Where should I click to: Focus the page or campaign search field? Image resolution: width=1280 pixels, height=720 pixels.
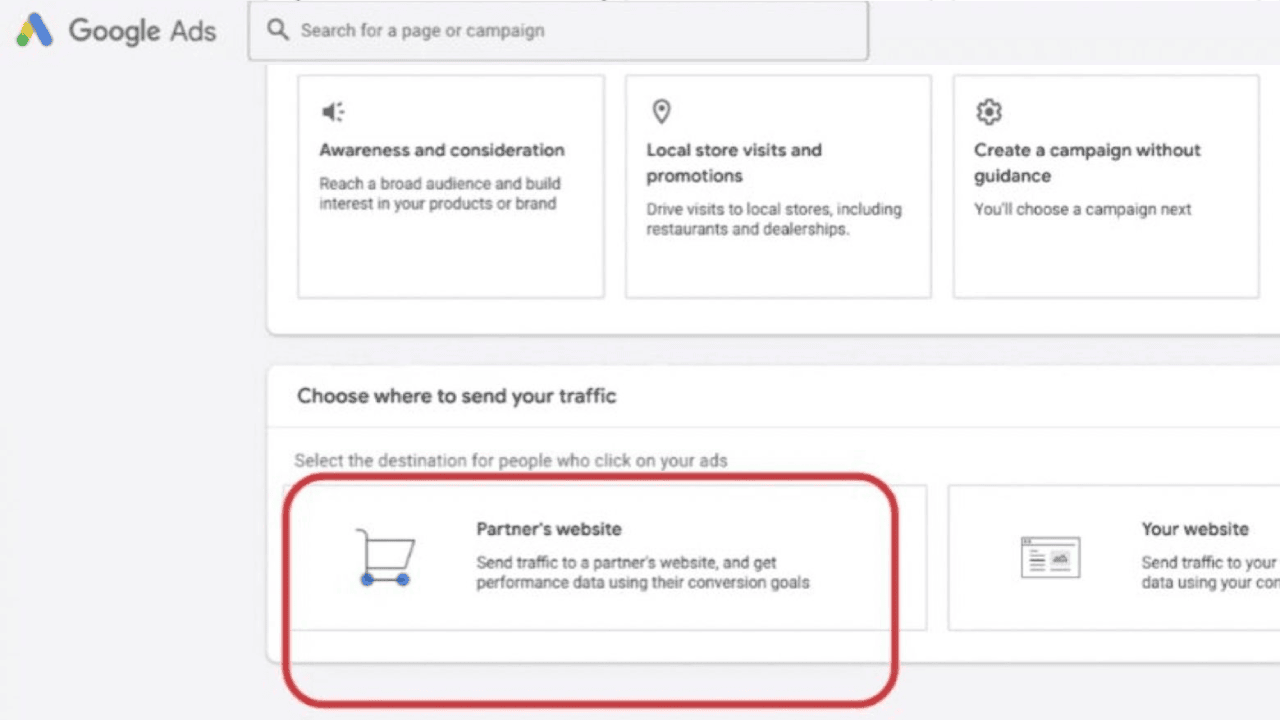tap(570, 31)
